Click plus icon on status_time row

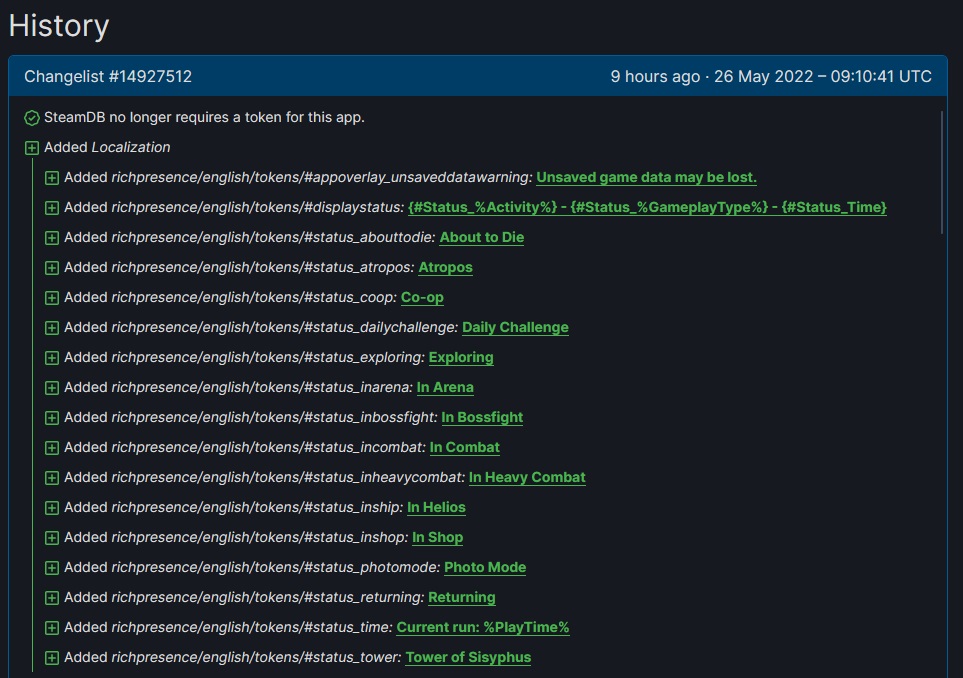click(x=52, y=628)
